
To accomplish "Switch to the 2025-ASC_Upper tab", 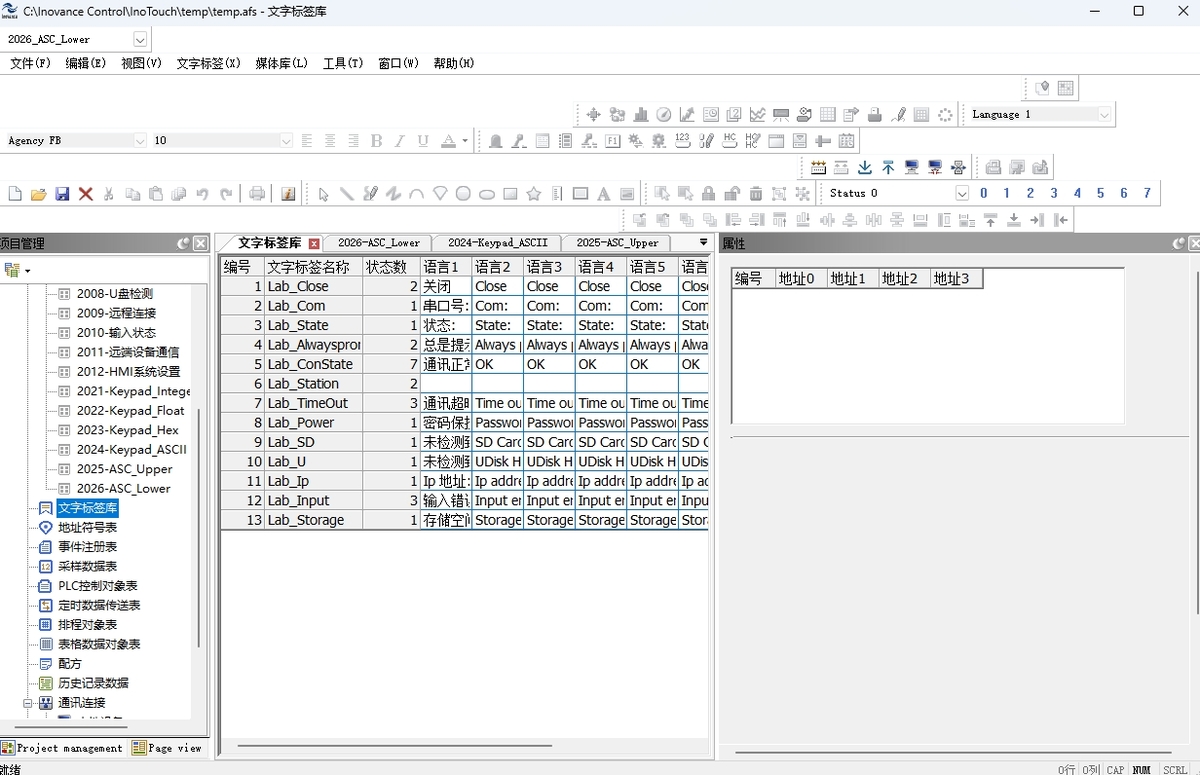I will pos(617,243).
